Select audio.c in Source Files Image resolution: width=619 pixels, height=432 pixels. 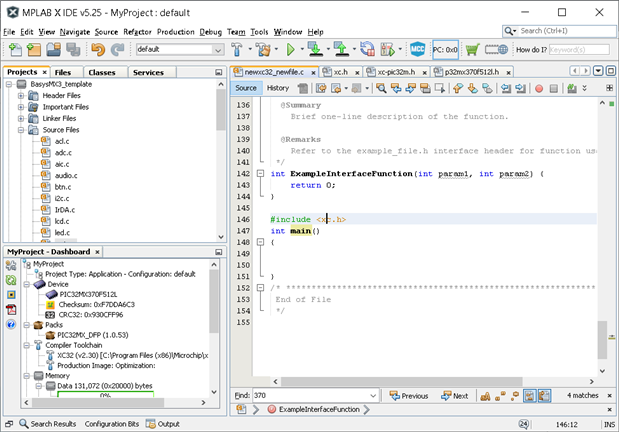coord(66,176)
